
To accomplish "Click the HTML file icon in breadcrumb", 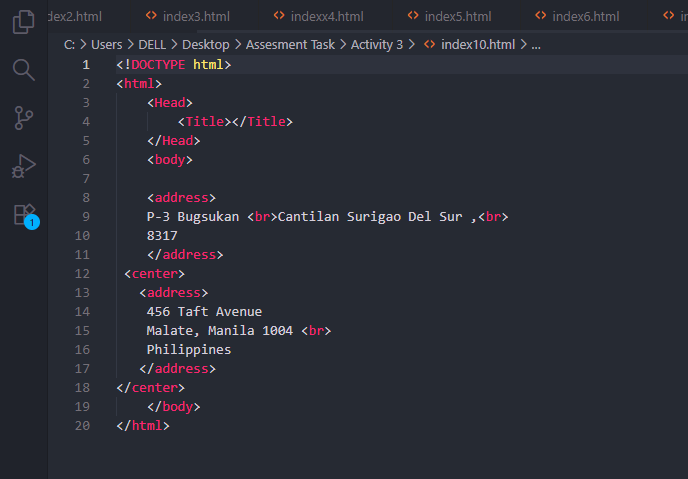I will pos(429,45).
